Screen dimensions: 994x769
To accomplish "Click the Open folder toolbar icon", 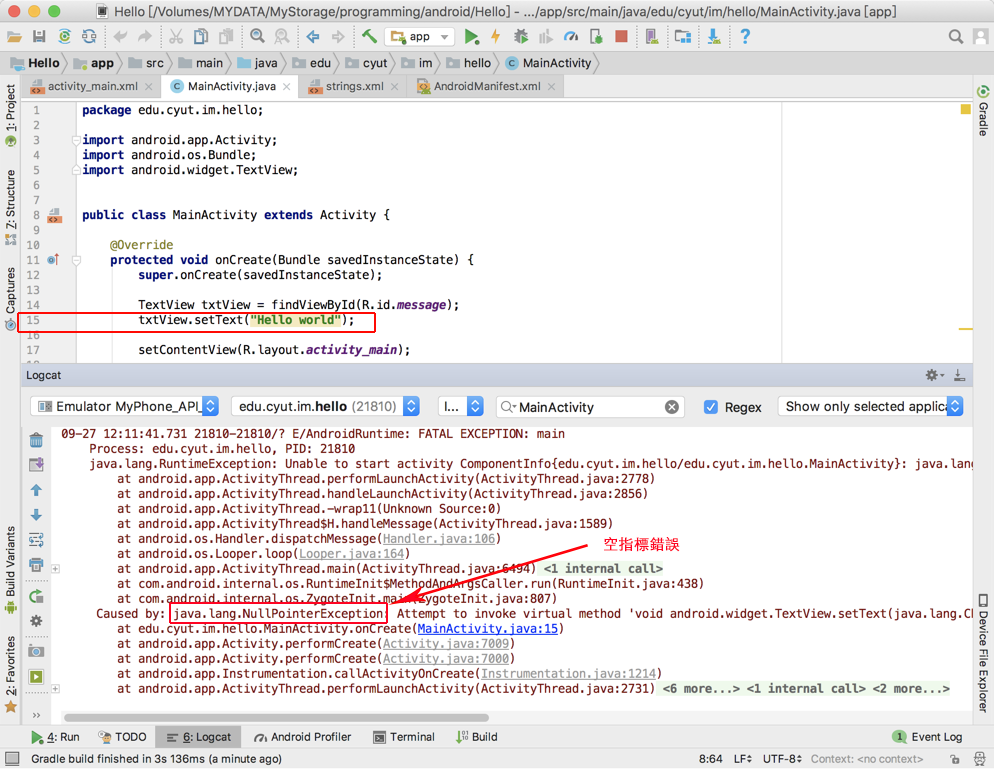I will [14, 37].
